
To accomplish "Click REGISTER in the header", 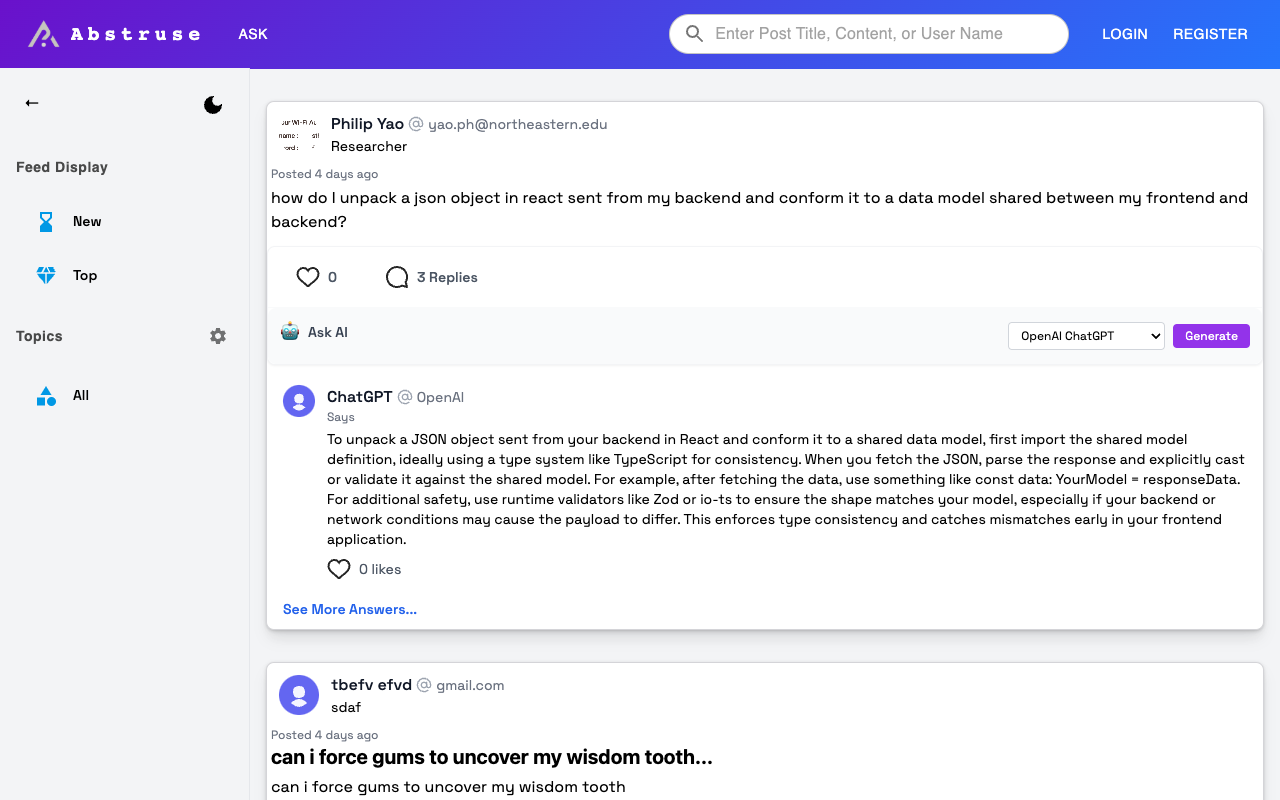I will [1210, 33].
